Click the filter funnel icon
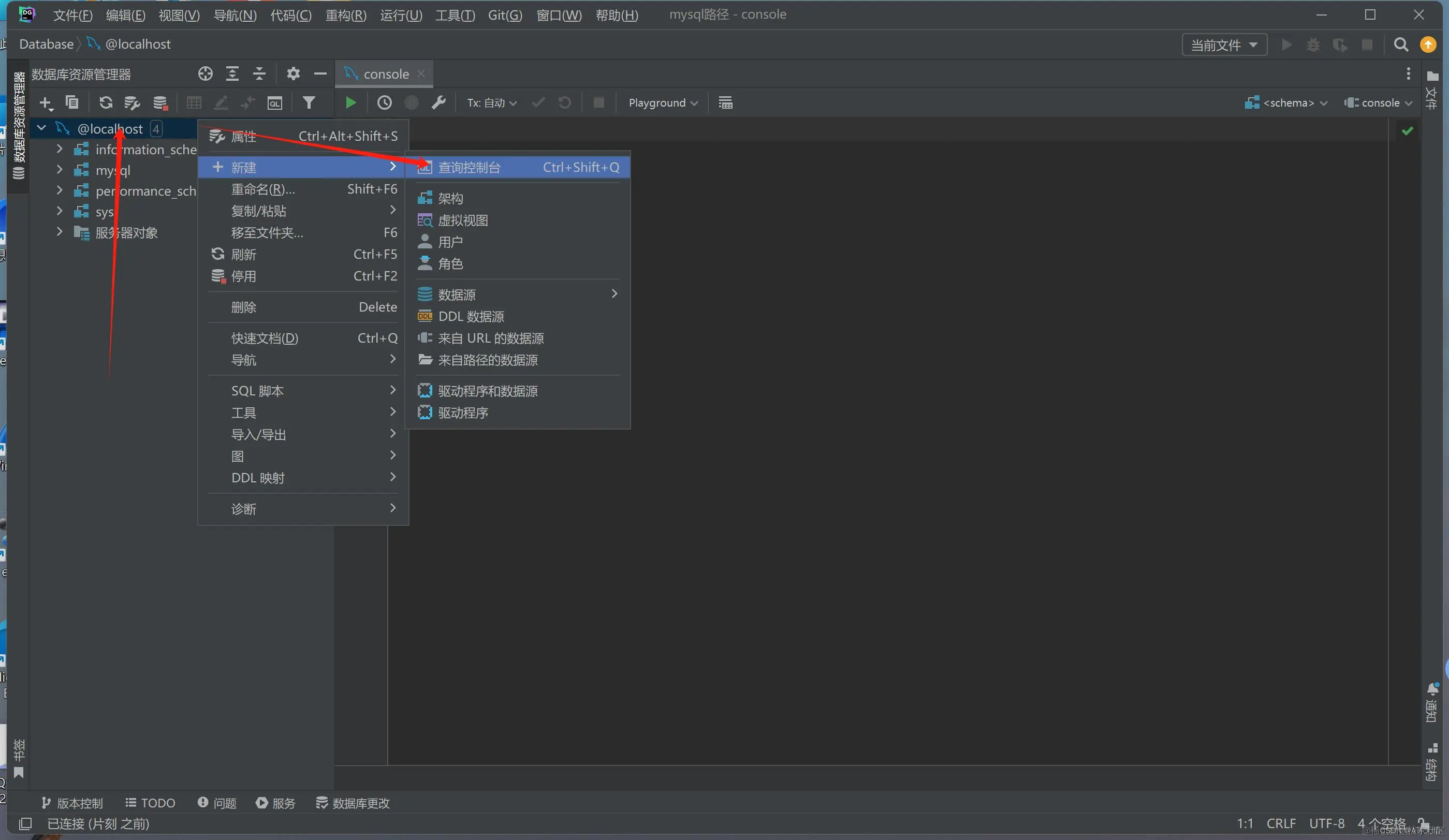Image resolution: width=1449 pixels, height=840 pixels. click(309, 103)
